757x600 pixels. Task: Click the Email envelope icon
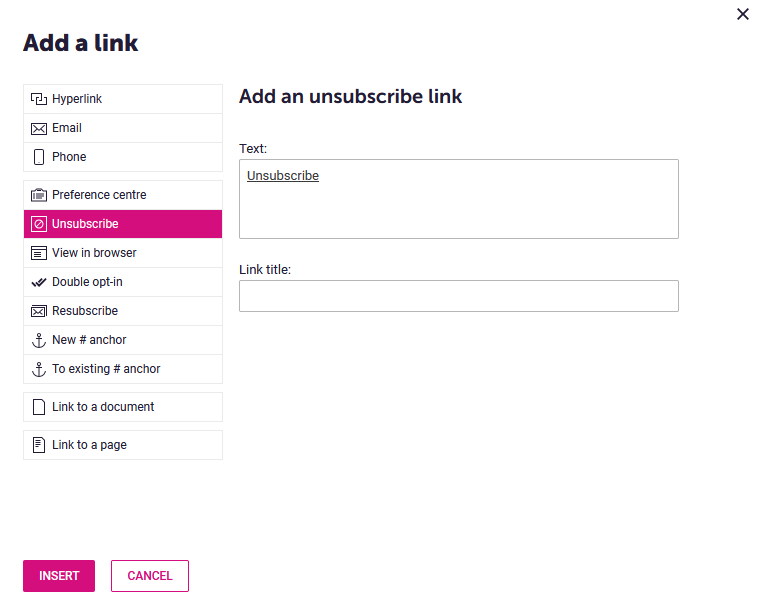[x=39, y=128]
